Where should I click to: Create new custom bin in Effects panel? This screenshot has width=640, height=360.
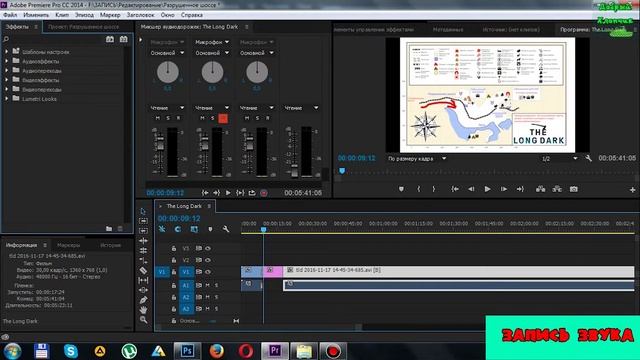pyautogui.click(x=109, y=229)
